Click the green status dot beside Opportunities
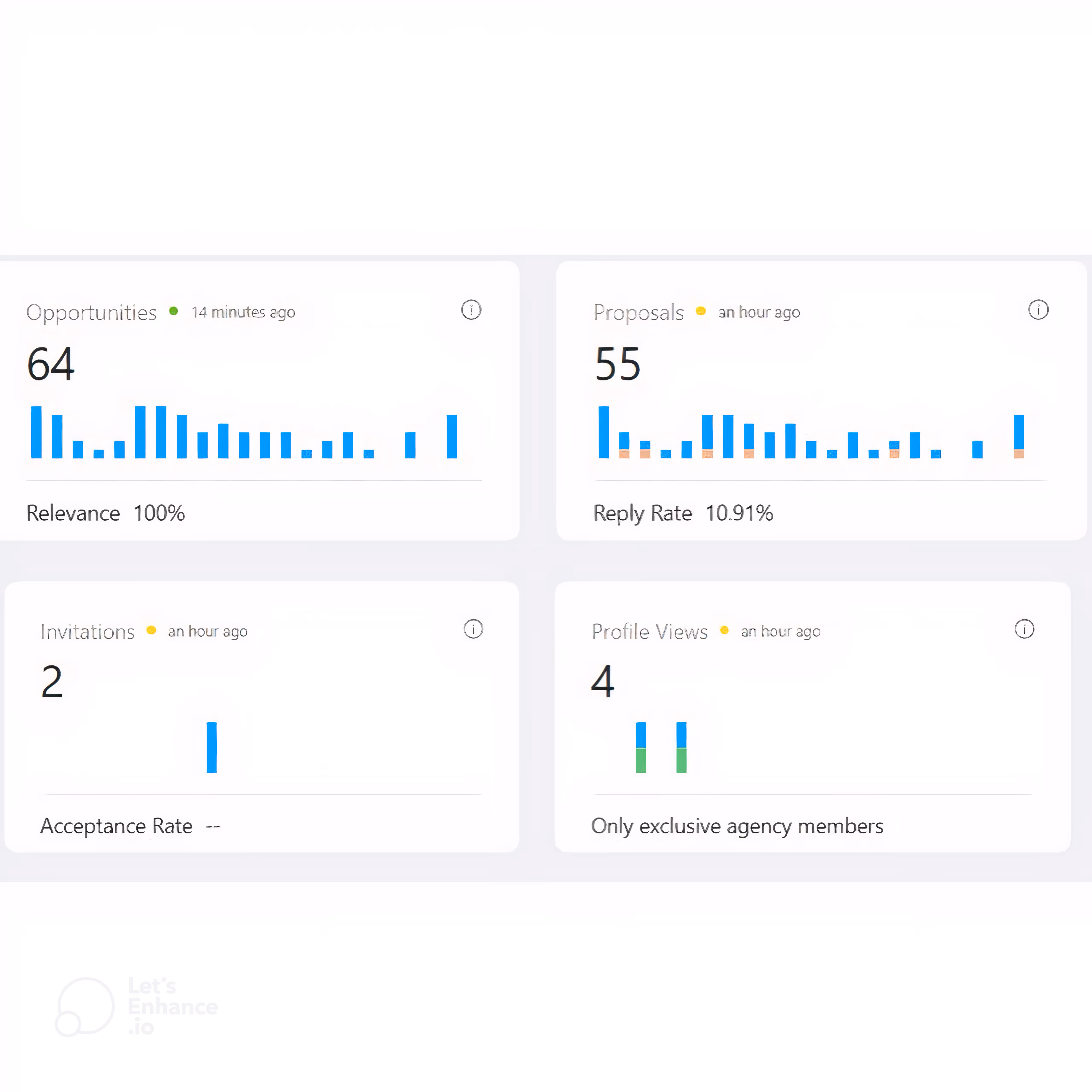 pyautogui.click(x=174, y=311)
